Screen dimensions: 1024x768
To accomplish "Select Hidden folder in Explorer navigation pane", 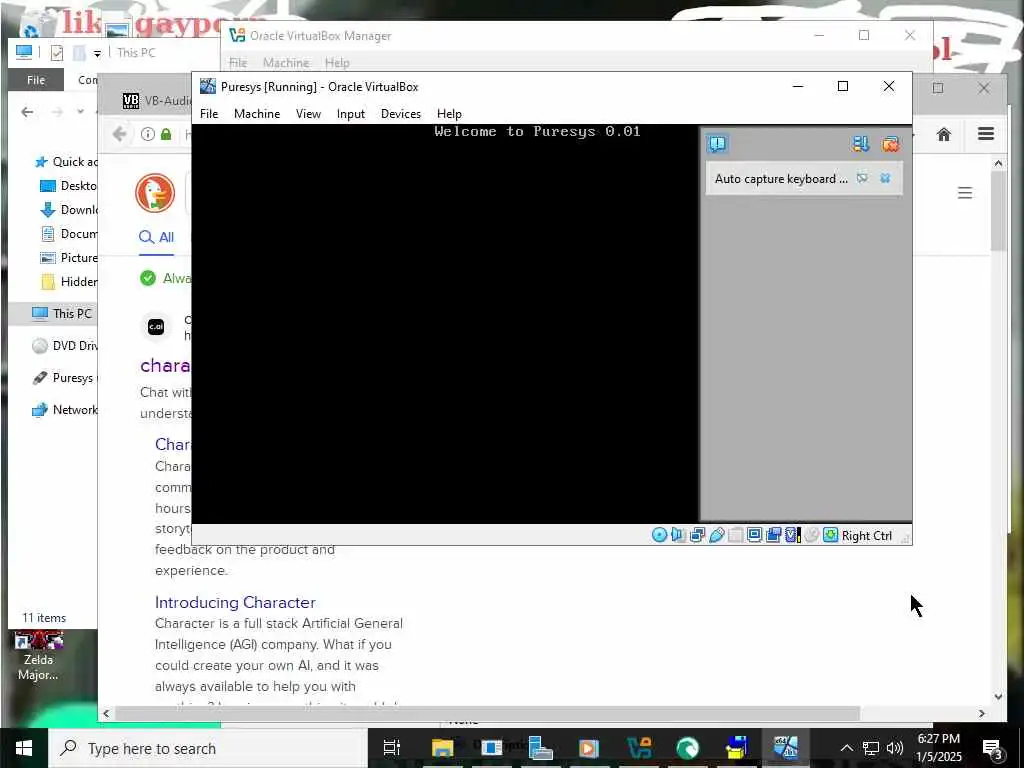I will (x=68, y=281).
